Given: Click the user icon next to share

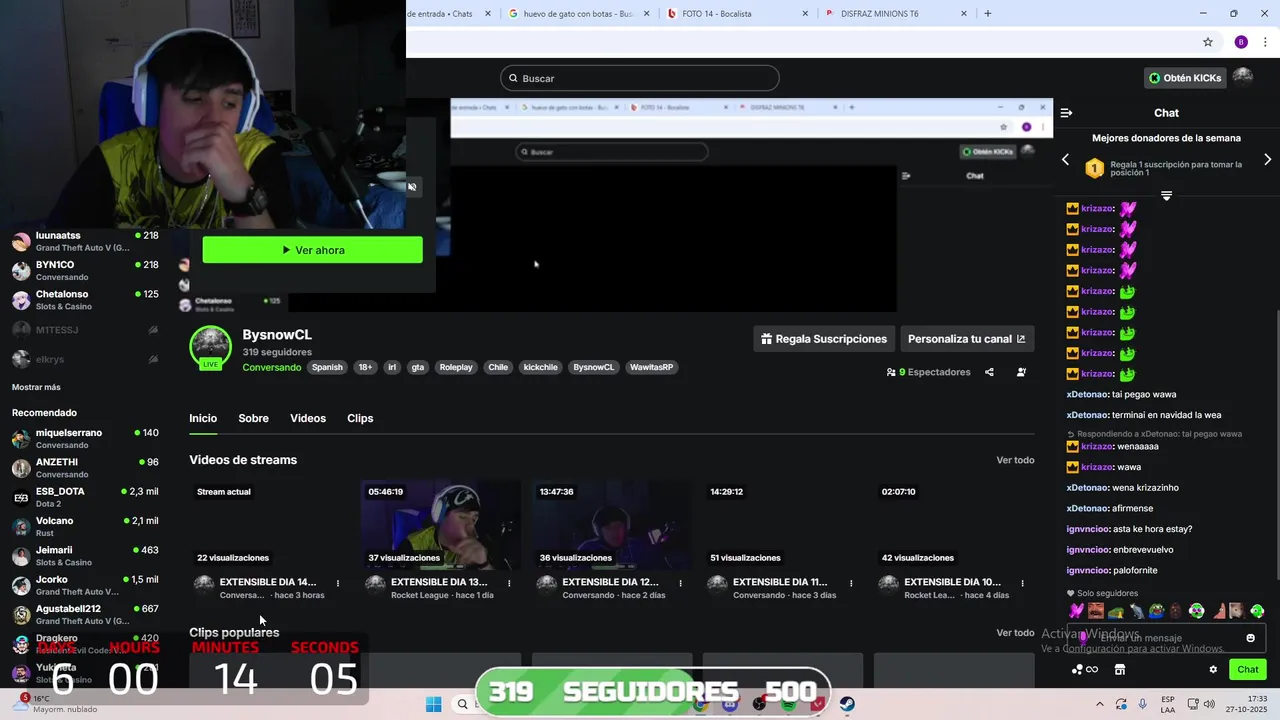Looking at the screenshot, I should [1021, 372].
